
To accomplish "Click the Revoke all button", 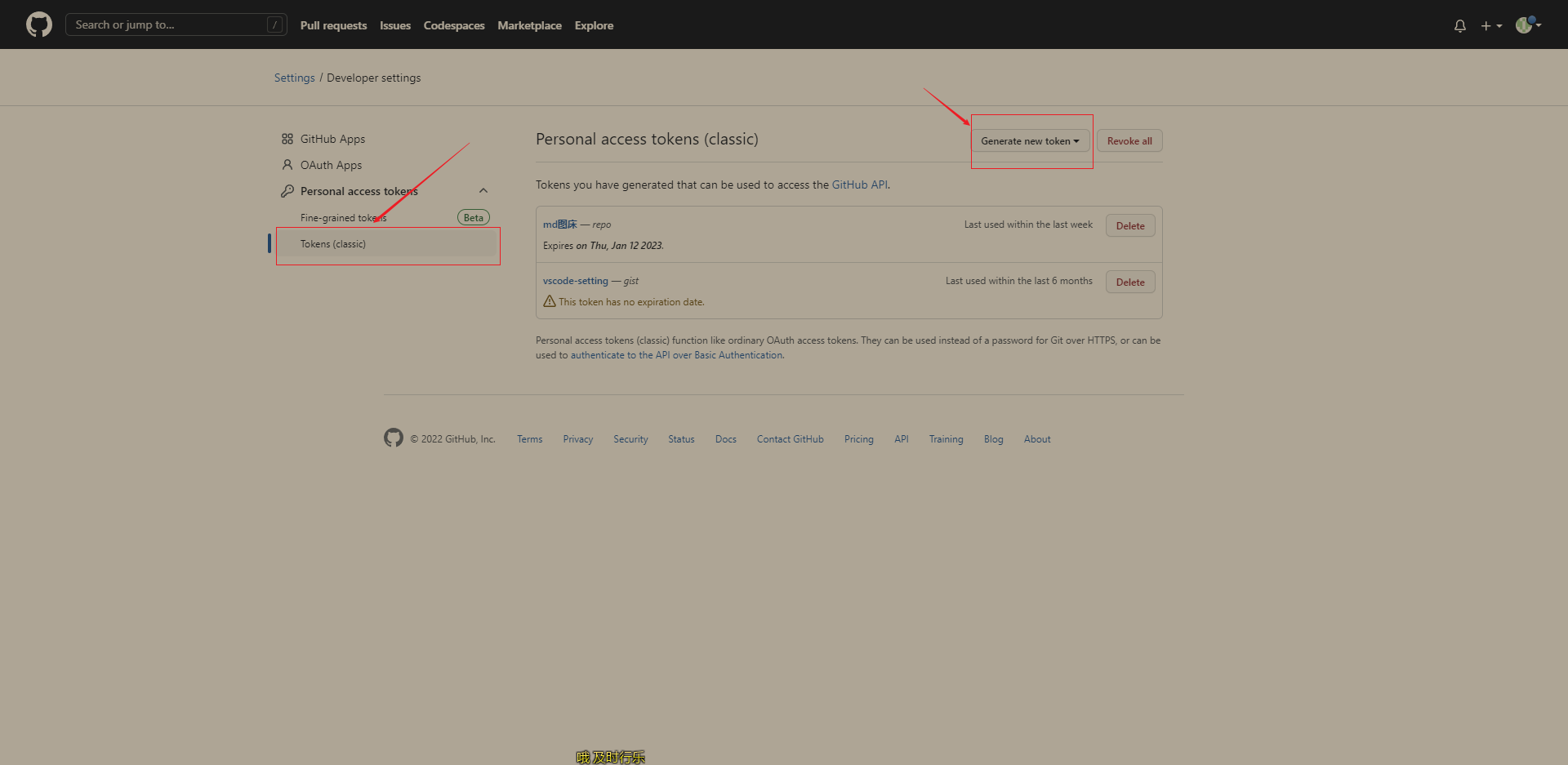I will click(x=1129, y=141).
